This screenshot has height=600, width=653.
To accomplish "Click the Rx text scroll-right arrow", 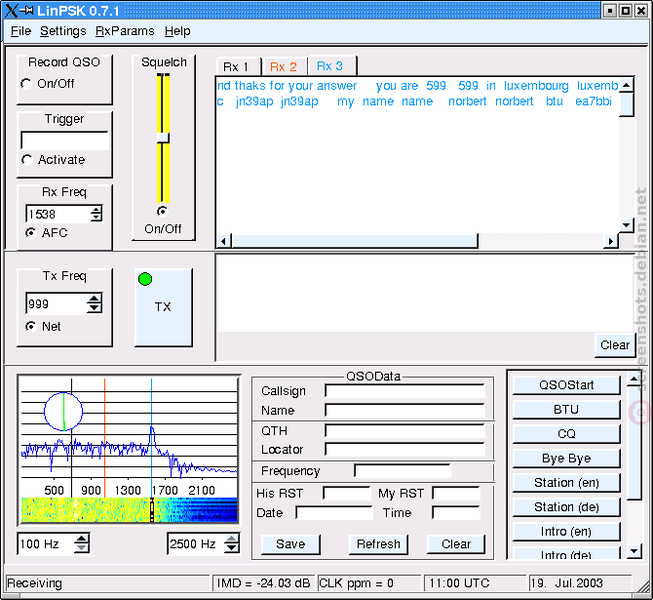I will click(x=611, y=241).
